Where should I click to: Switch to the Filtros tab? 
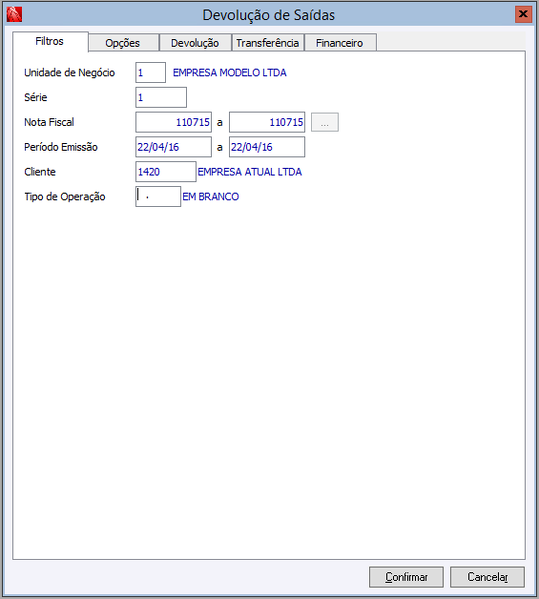point(50,41)
